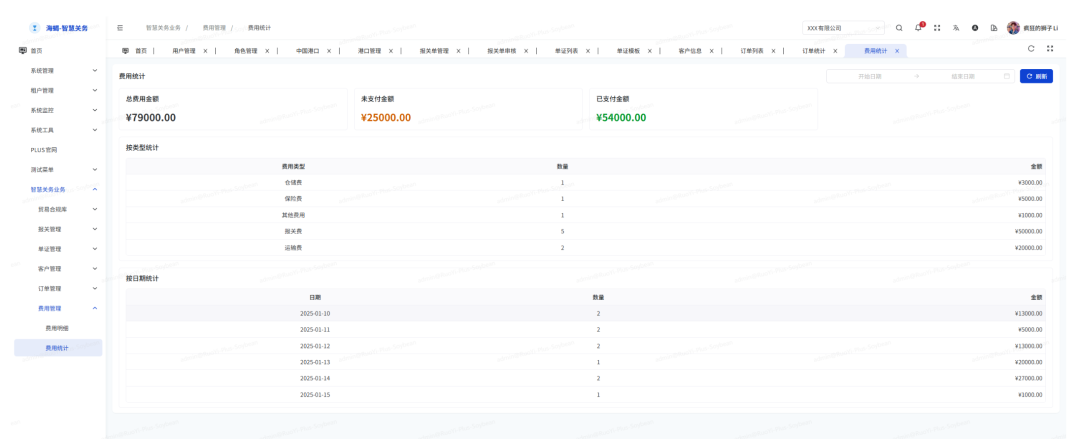Expand the 单证管理 submenu
This screenshot has width=1080, height=439.
pos(59,249)
